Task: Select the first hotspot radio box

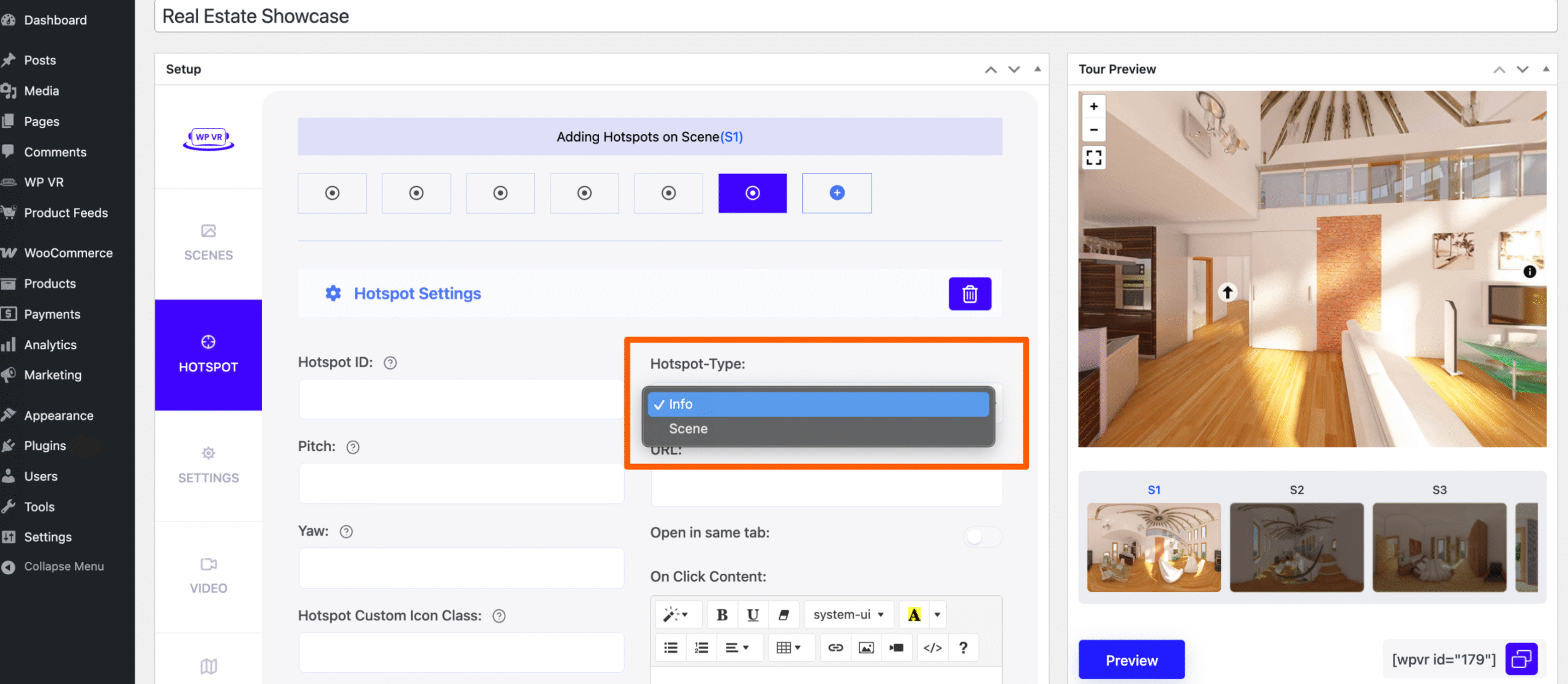Action: click(x=332, y=193)
